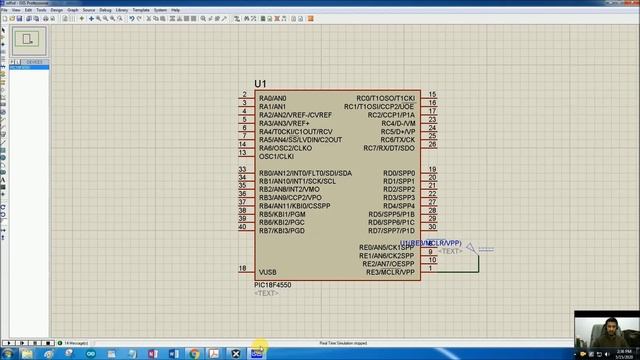The image size is (640, 360).
Task: Open the Library menu
Action: click(x=122, y=10)
